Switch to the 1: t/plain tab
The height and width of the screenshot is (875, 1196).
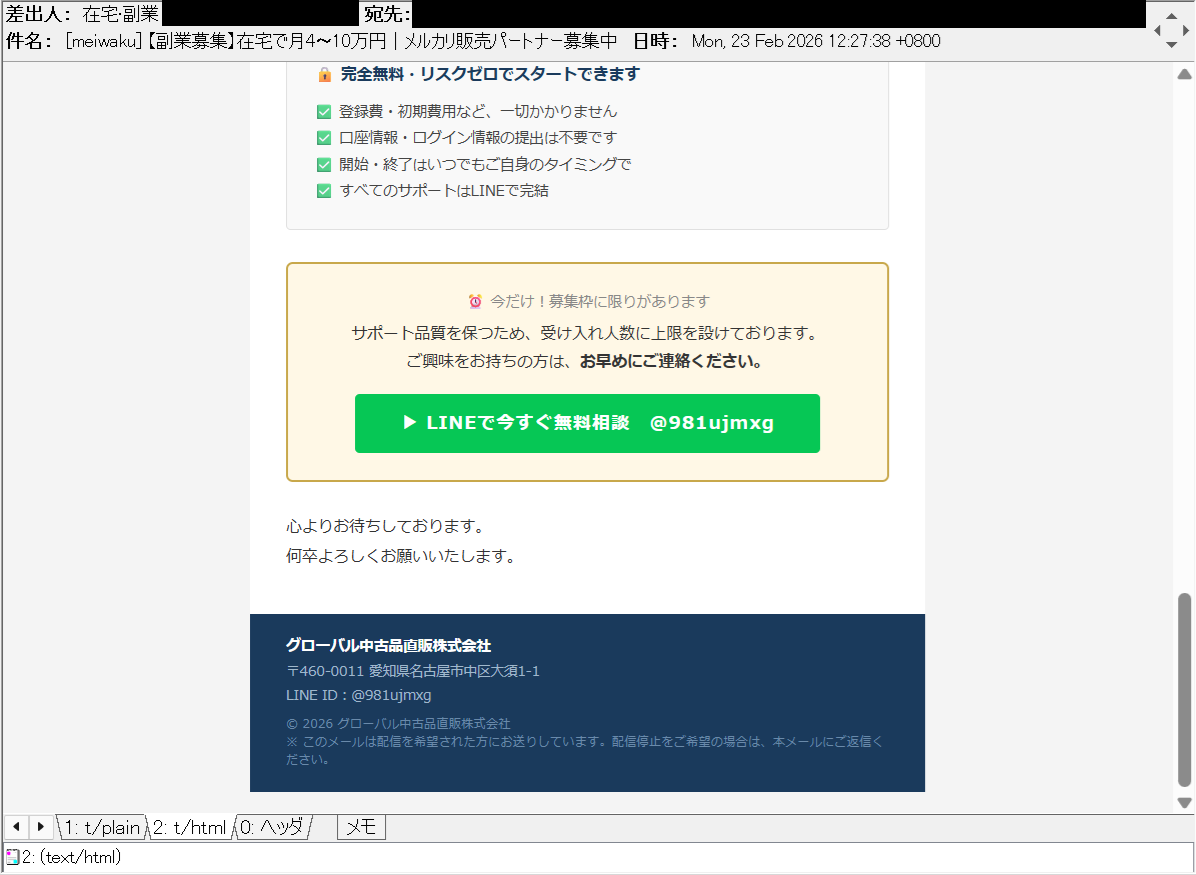tap(102, 828)
